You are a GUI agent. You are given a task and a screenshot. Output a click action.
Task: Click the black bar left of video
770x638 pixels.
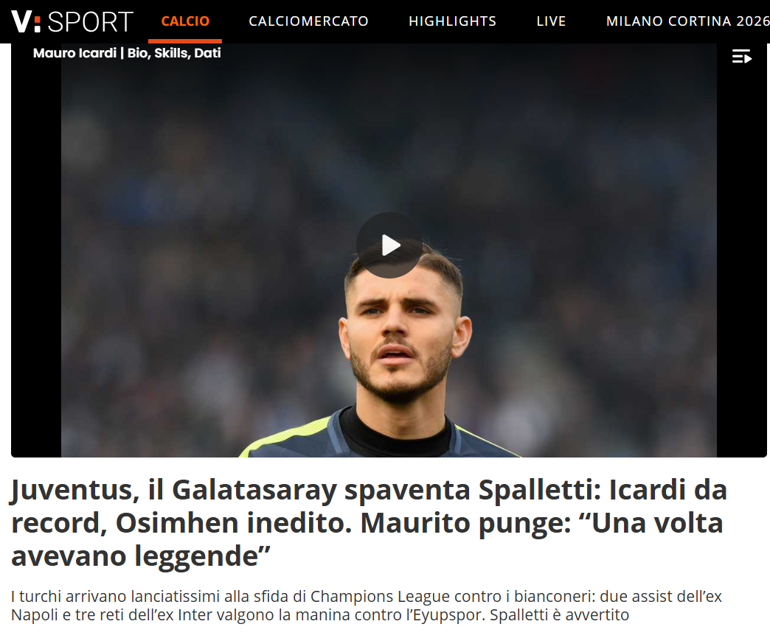(36, 255)
